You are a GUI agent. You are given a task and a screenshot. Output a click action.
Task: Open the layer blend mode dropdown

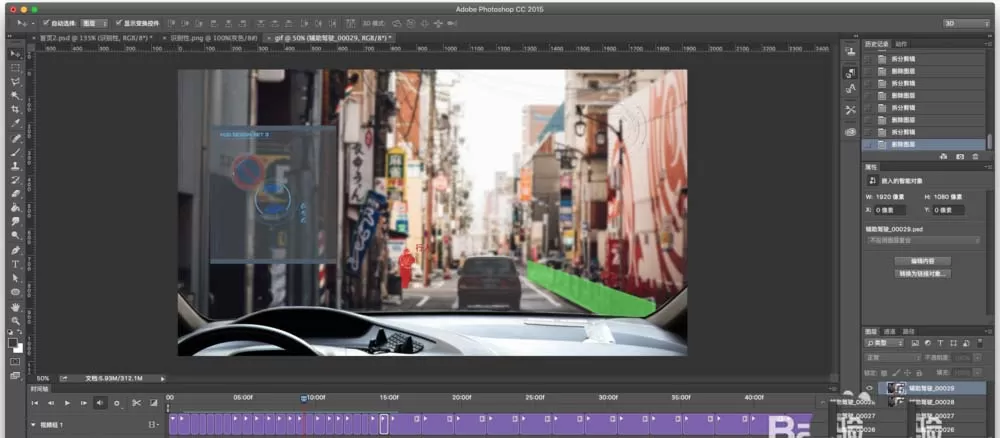coord(892,358)
